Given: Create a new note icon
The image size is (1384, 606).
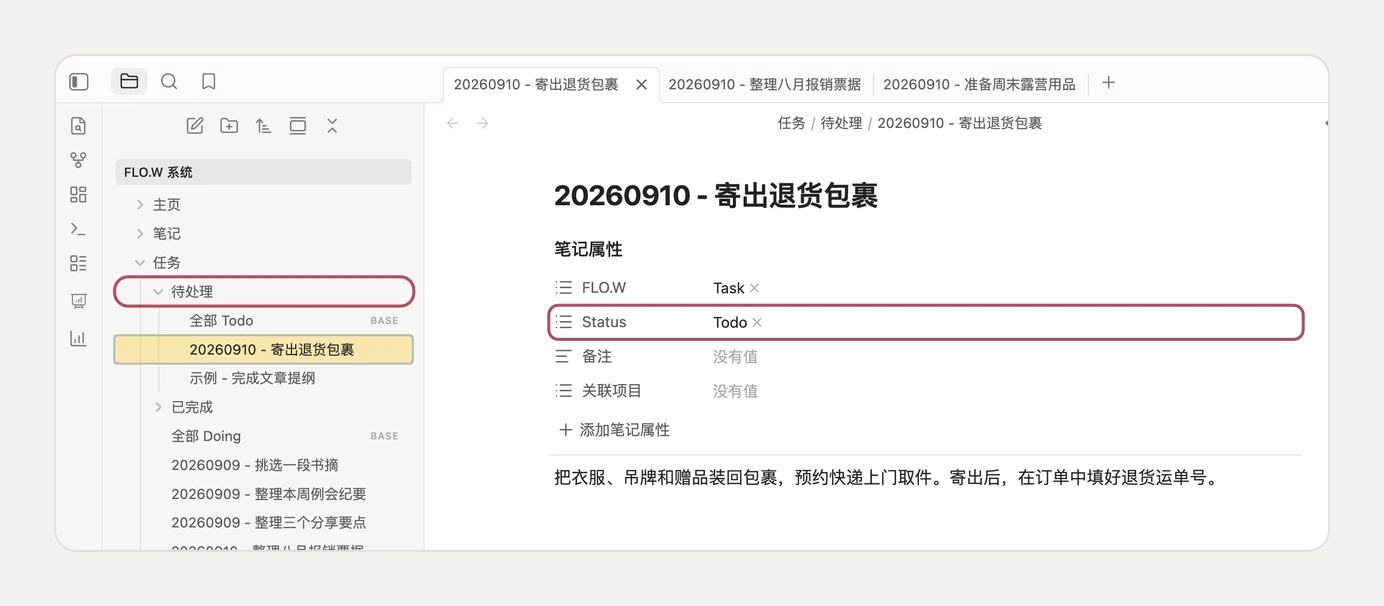Looking at the screenshot, I should pos(195,126).
